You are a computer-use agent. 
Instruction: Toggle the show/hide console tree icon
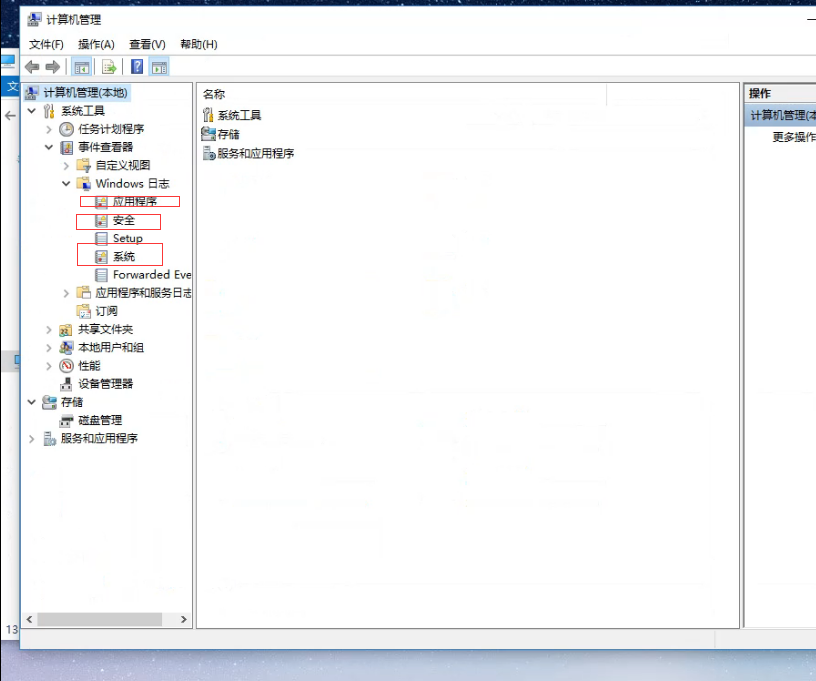coord(82,67)
